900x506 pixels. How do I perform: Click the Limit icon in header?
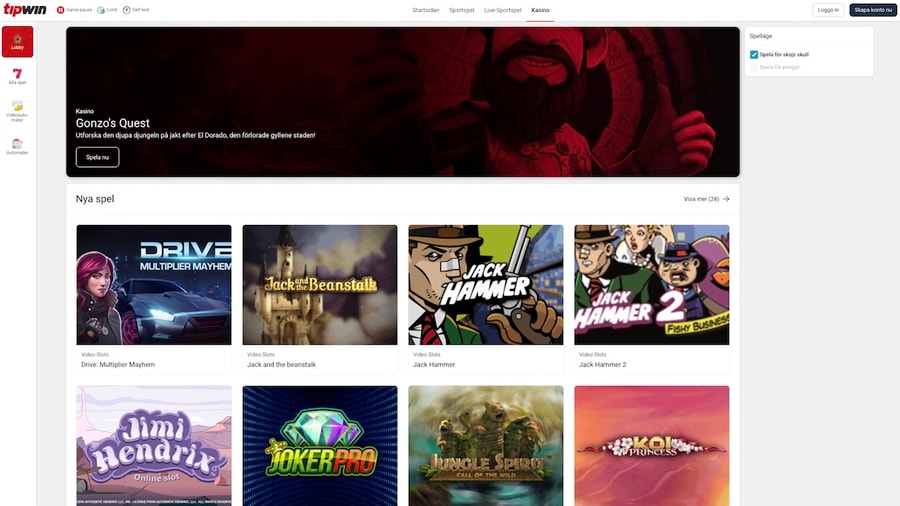click(101, 10)
